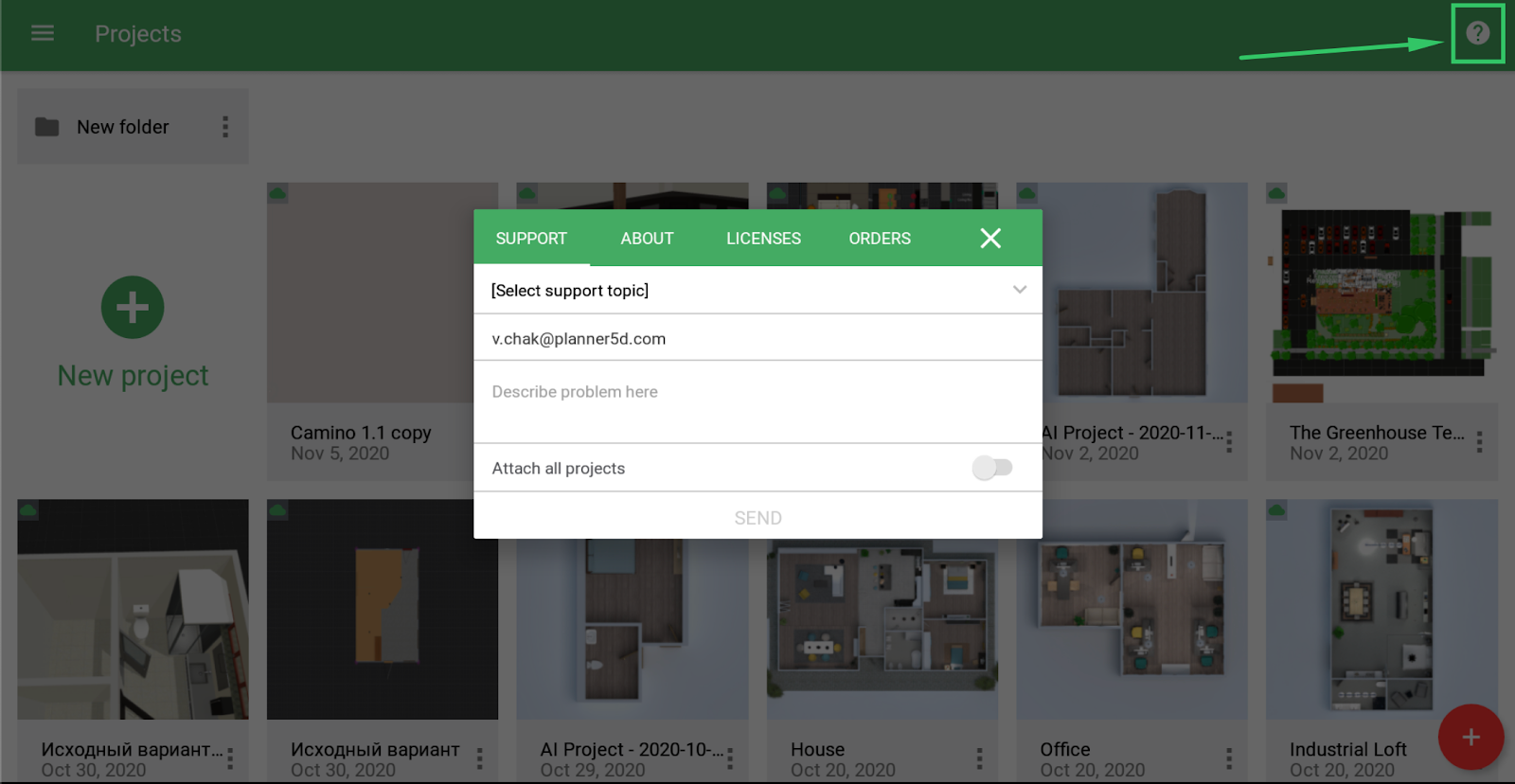
Task: Open options menu for Office project
Action: pos(1229,758)
